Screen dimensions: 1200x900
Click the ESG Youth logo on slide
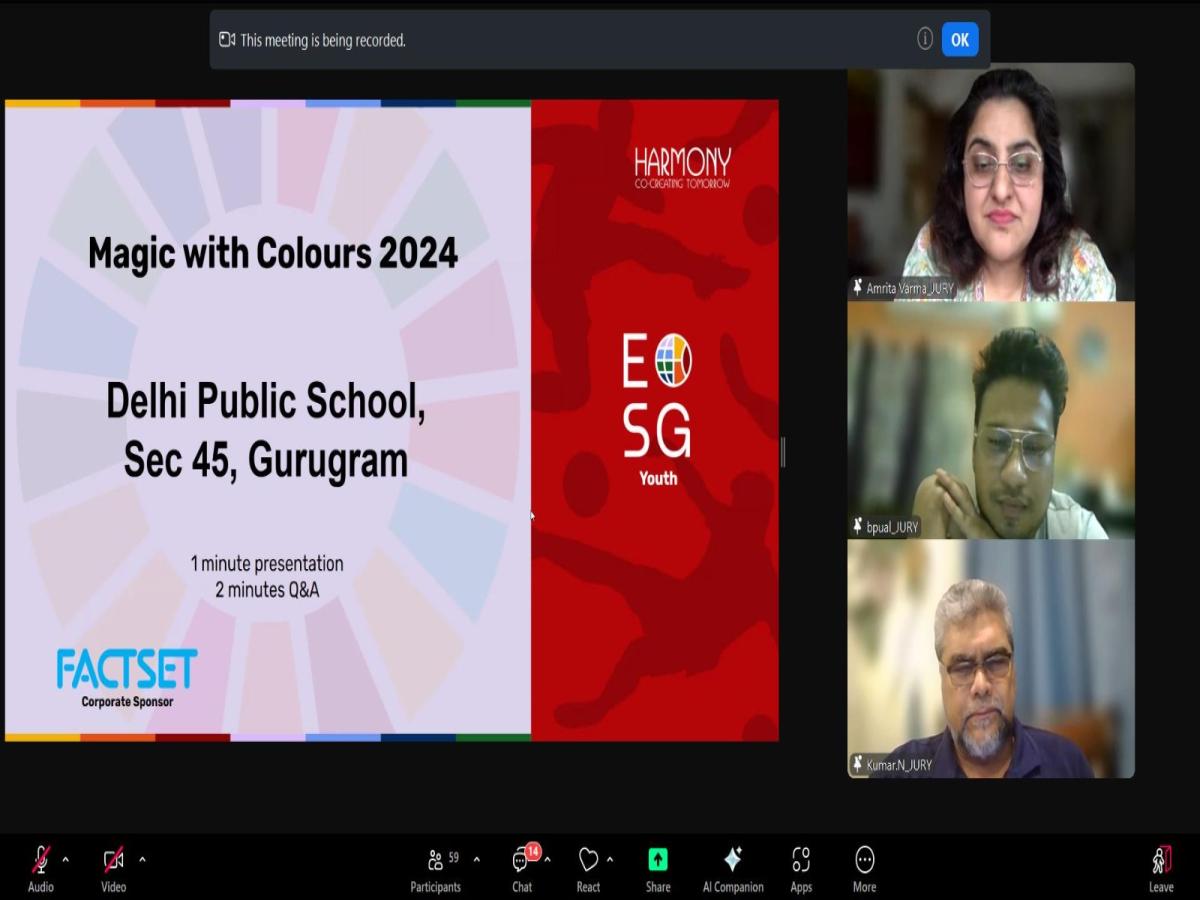pos(658,410)
